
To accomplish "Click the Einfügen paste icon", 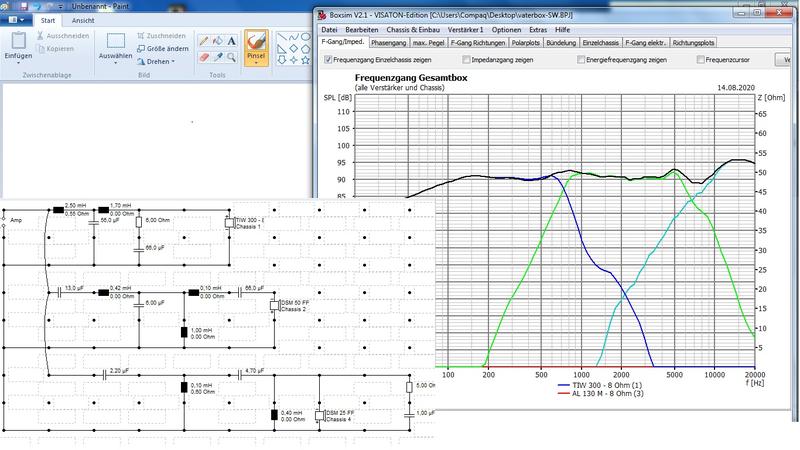I will (18, 40).
